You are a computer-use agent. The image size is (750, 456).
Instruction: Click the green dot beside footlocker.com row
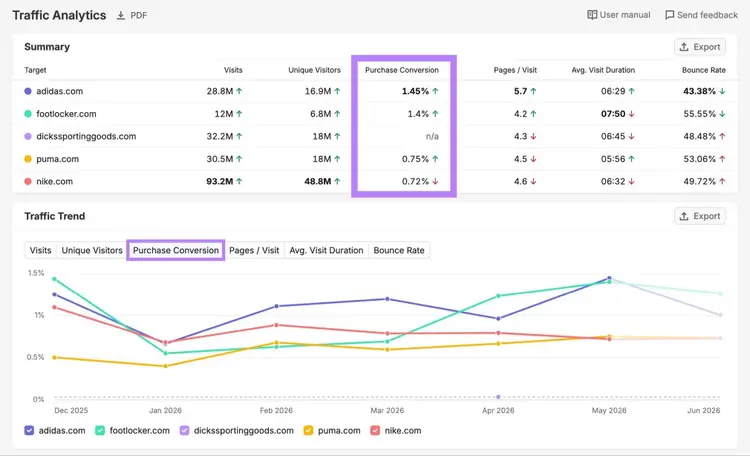(x=28, y=114)
